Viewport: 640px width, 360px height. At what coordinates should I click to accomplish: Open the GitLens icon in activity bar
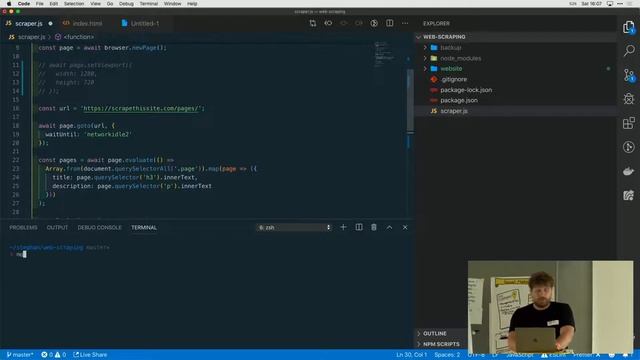click(x=629, y=147)
